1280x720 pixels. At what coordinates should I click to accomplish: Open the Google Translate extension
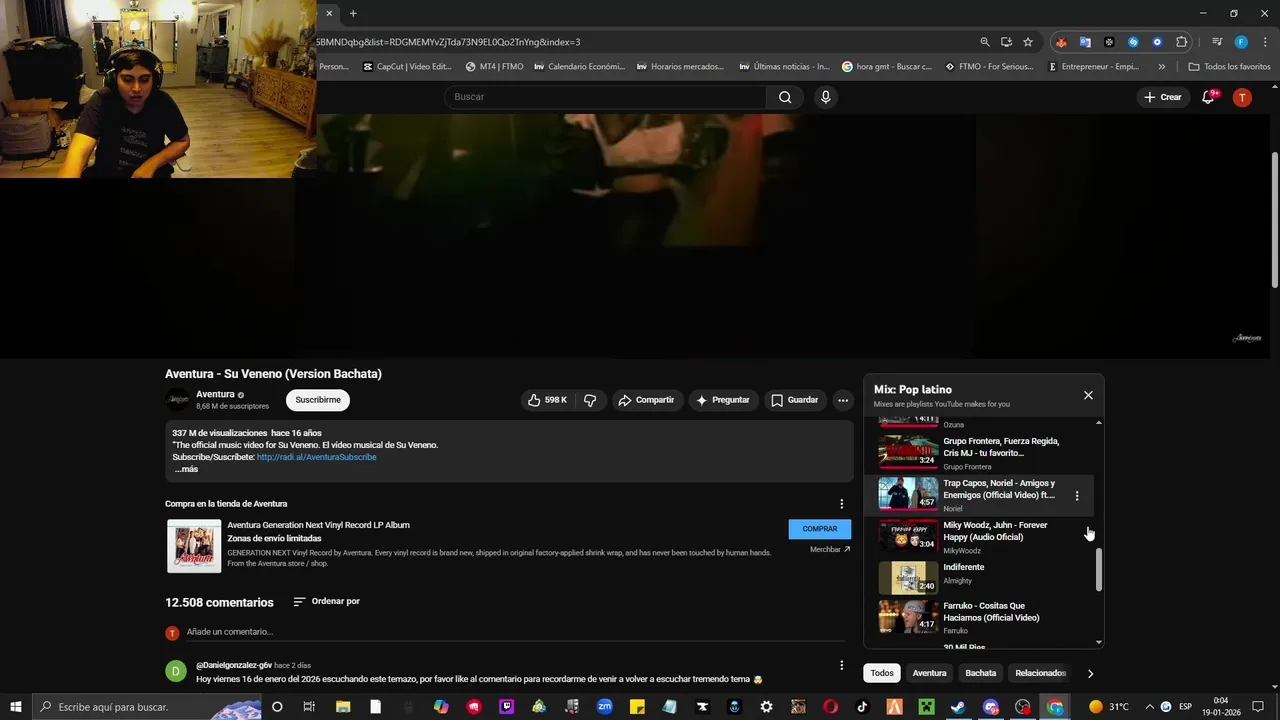[x=1085, y=42]
